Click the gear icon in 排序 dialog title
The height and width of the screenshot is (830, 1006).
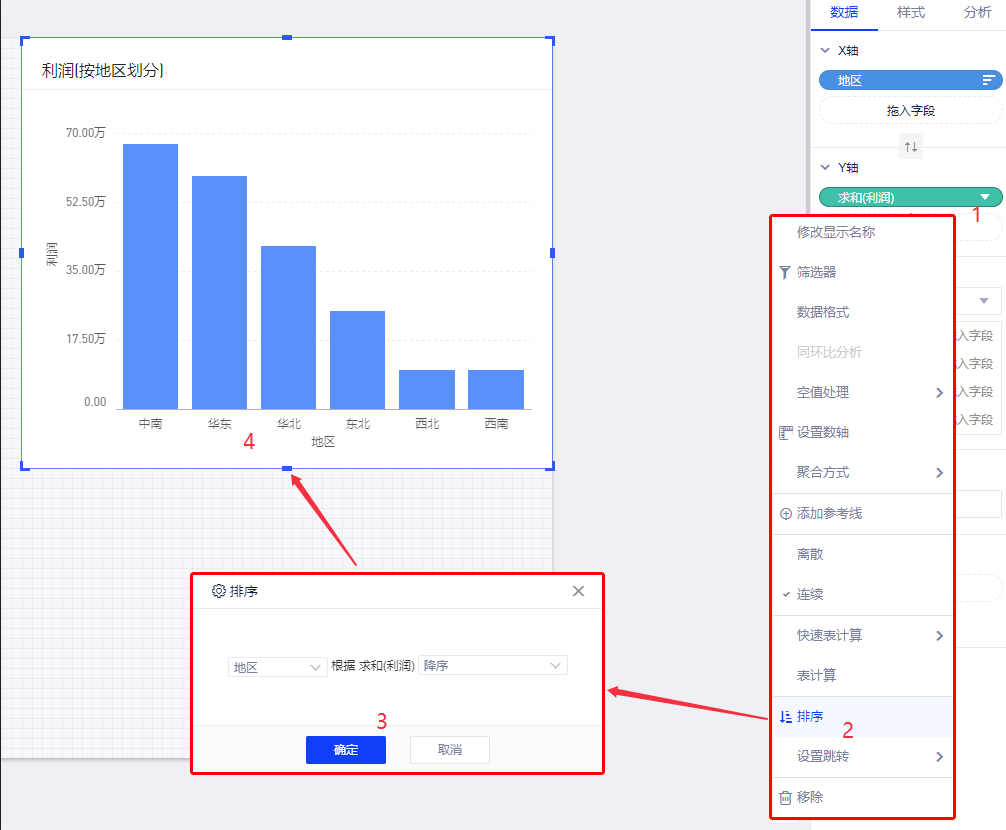pos(219,591)
